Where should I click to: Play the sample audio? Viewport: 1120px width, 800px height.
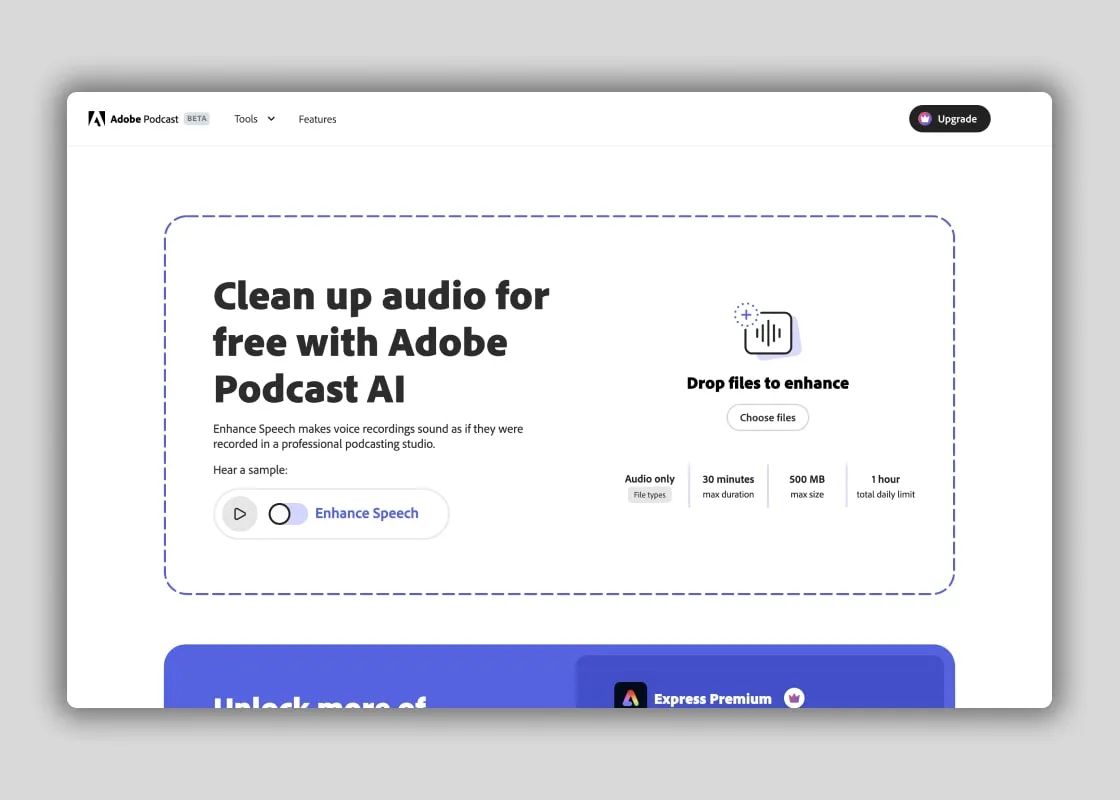(x=240, y=514)
